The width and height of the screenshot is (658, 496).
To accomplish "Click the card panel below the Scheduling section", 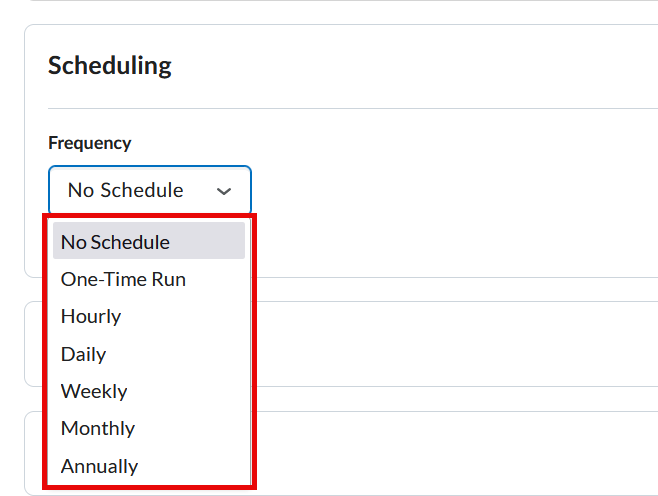I will point(450,343).
